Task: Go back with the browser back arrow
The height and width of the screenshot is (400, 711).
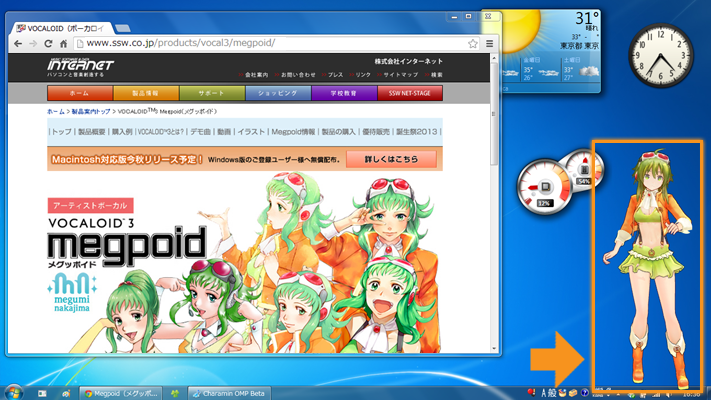Action: [18, 44]
